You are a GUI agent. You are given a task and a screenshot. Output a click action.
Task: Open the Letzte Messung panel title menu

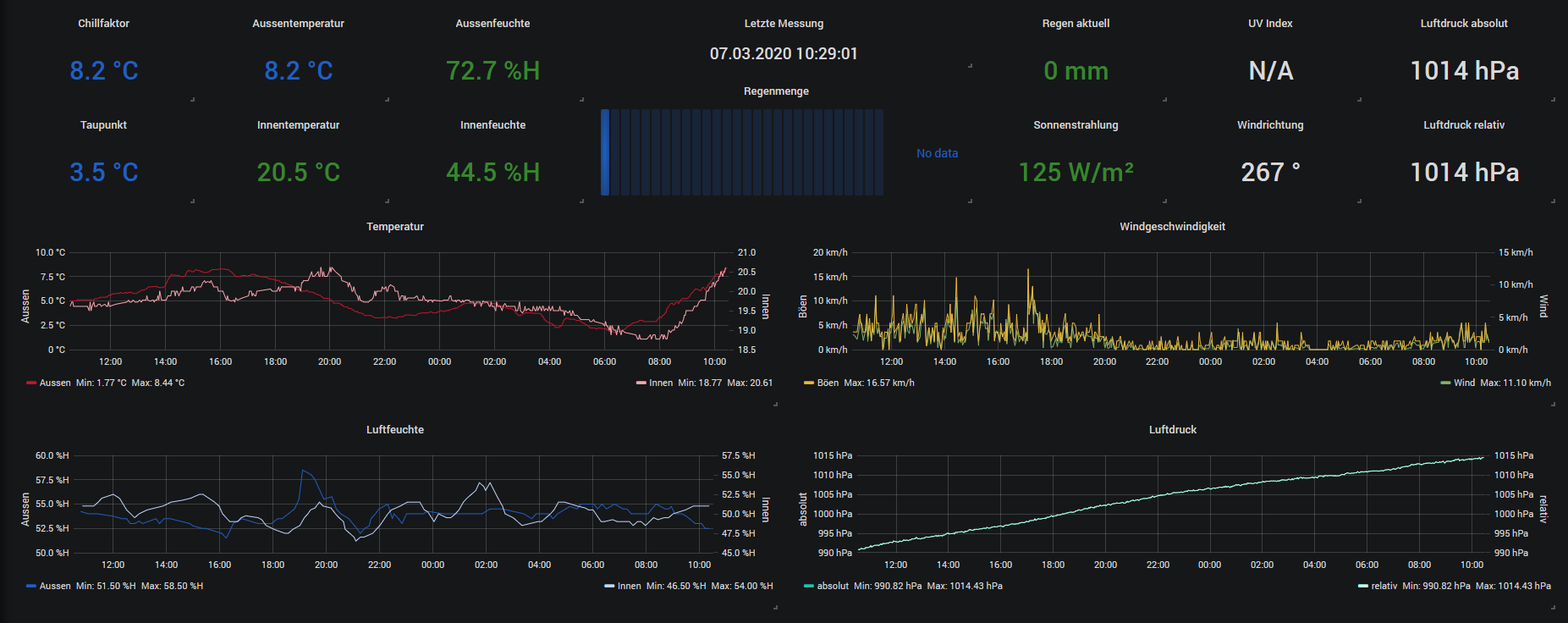(x=784, y=24)
